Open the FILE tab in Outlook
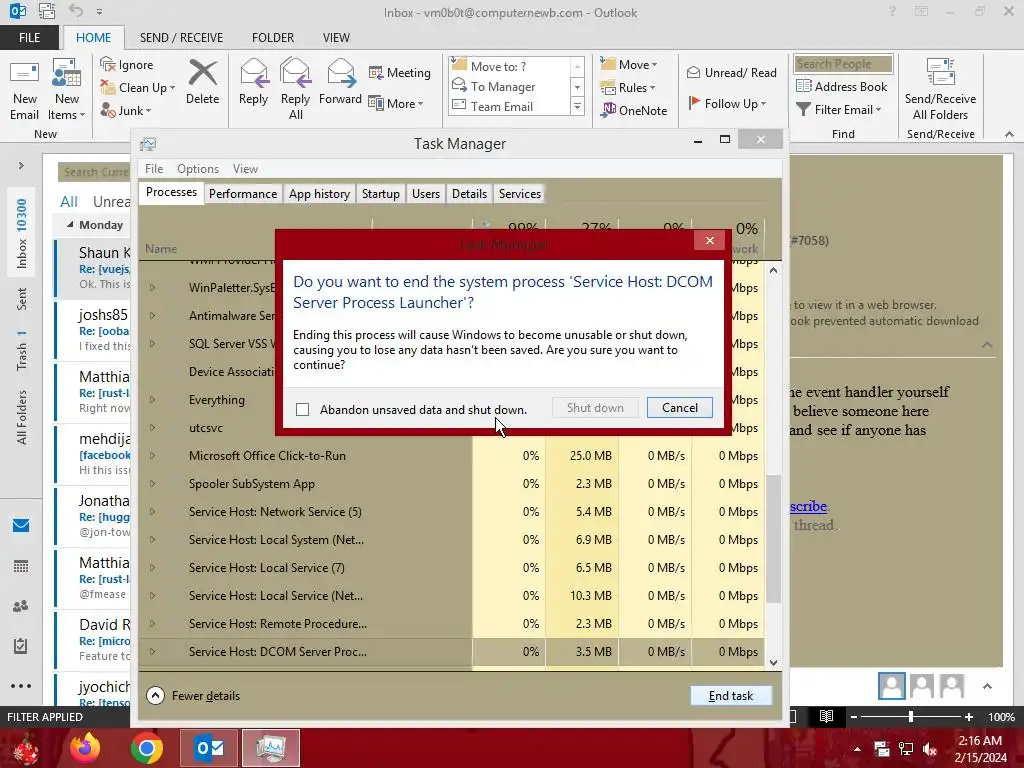Screen dimensions: 1024x768 [29, 38]
